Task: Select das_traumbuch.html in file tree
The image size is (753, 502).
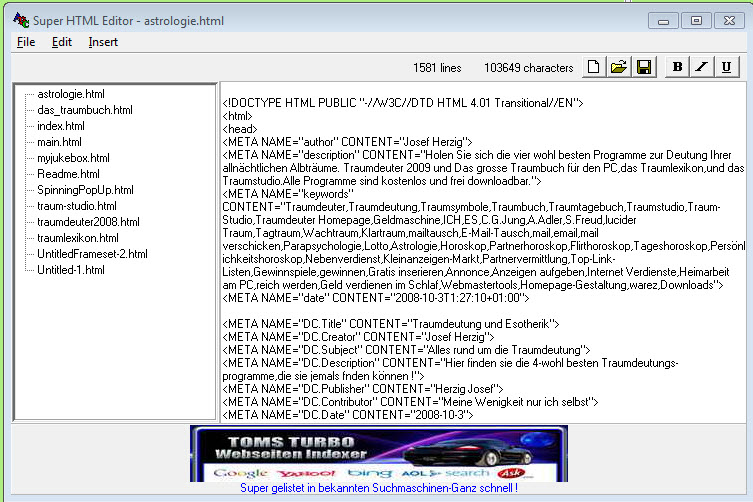Action: [85, 110]
